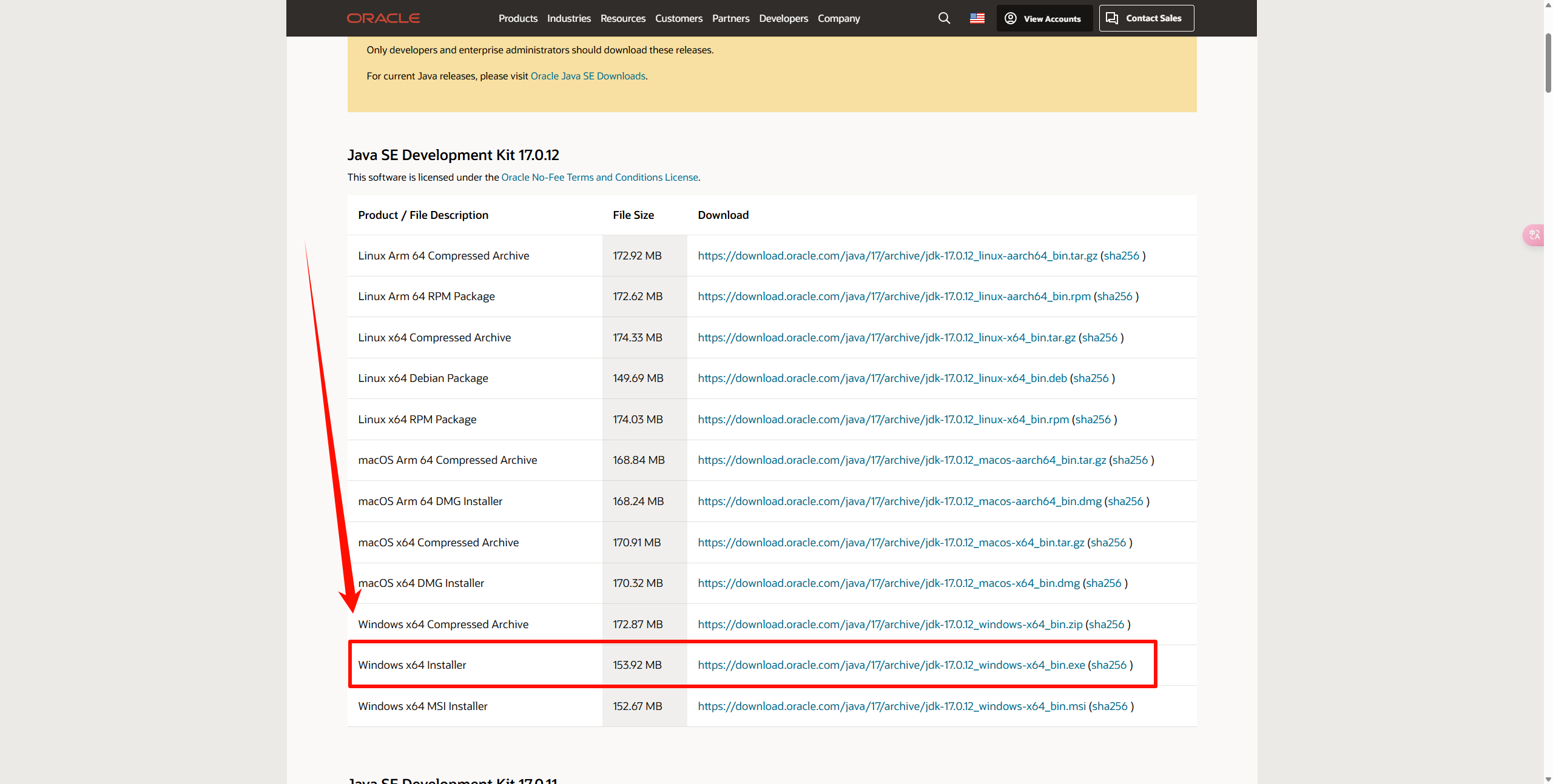
Task: Select the 'Windows x64 MSI Installer' cell
Action: coord(475,706)
